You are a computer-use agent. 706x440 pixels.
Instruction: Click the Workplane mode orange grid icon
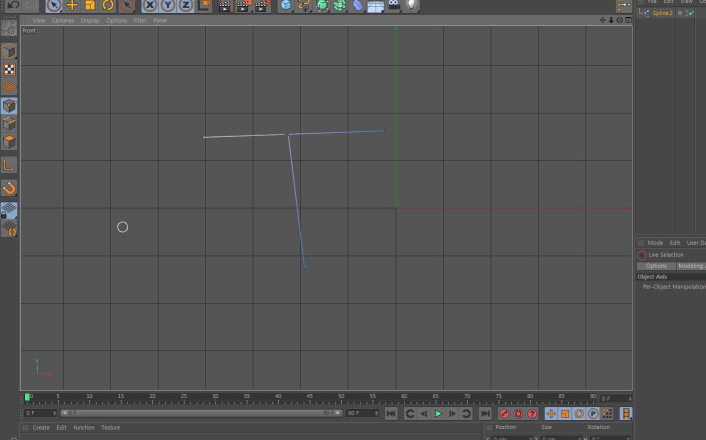coord(9,87)
